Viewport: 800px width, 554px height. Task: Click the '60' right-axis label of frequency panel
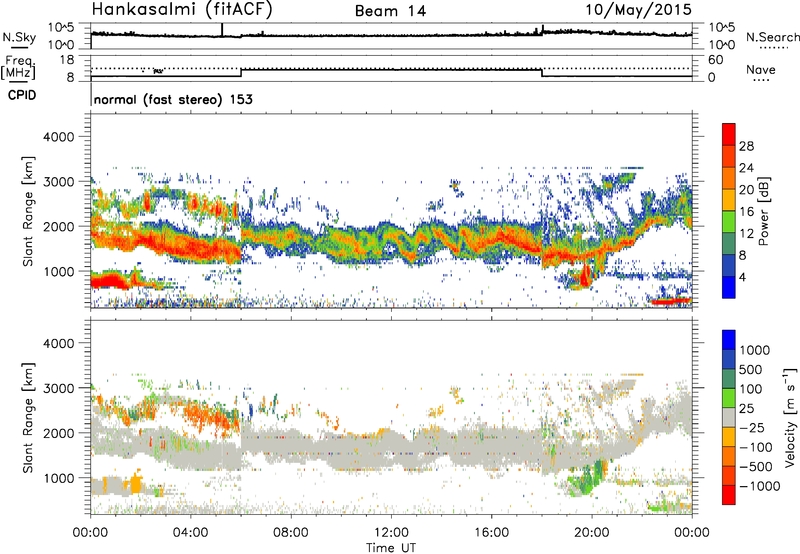click(715, 60)
